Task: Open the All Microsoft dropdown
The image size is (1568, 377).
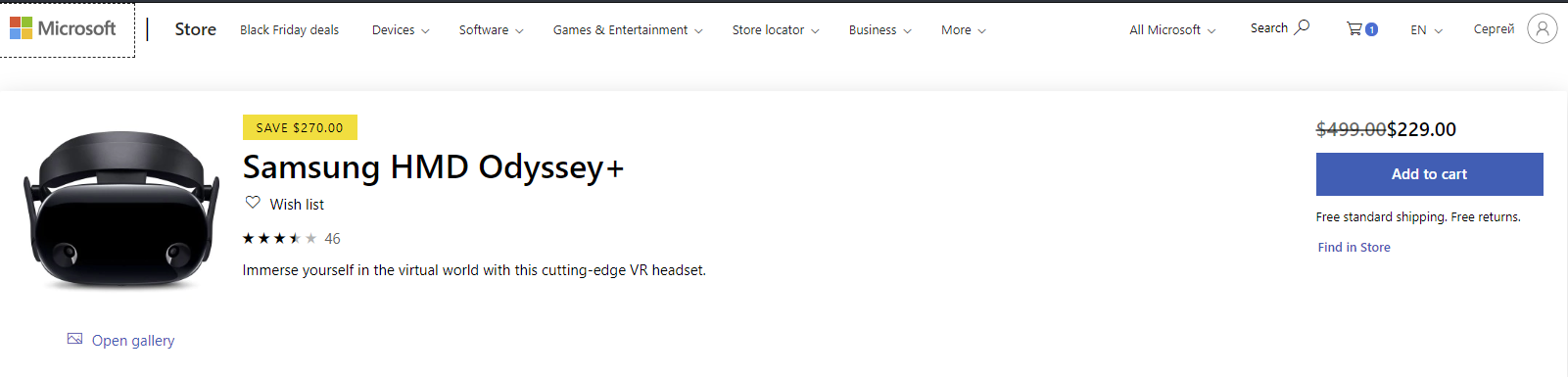Action: point(1172,30)
